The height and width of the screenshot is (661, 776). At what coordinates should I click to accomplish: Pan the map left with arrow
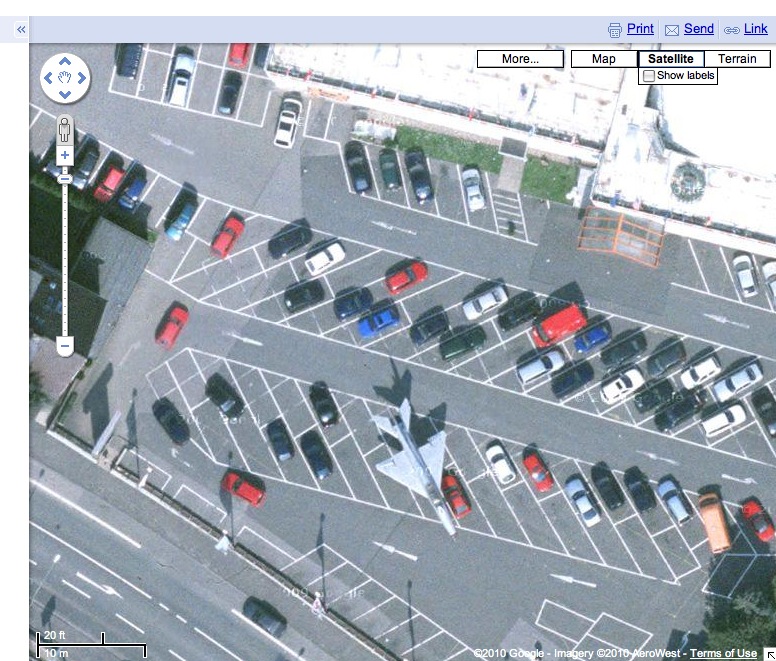pos(48,77)
